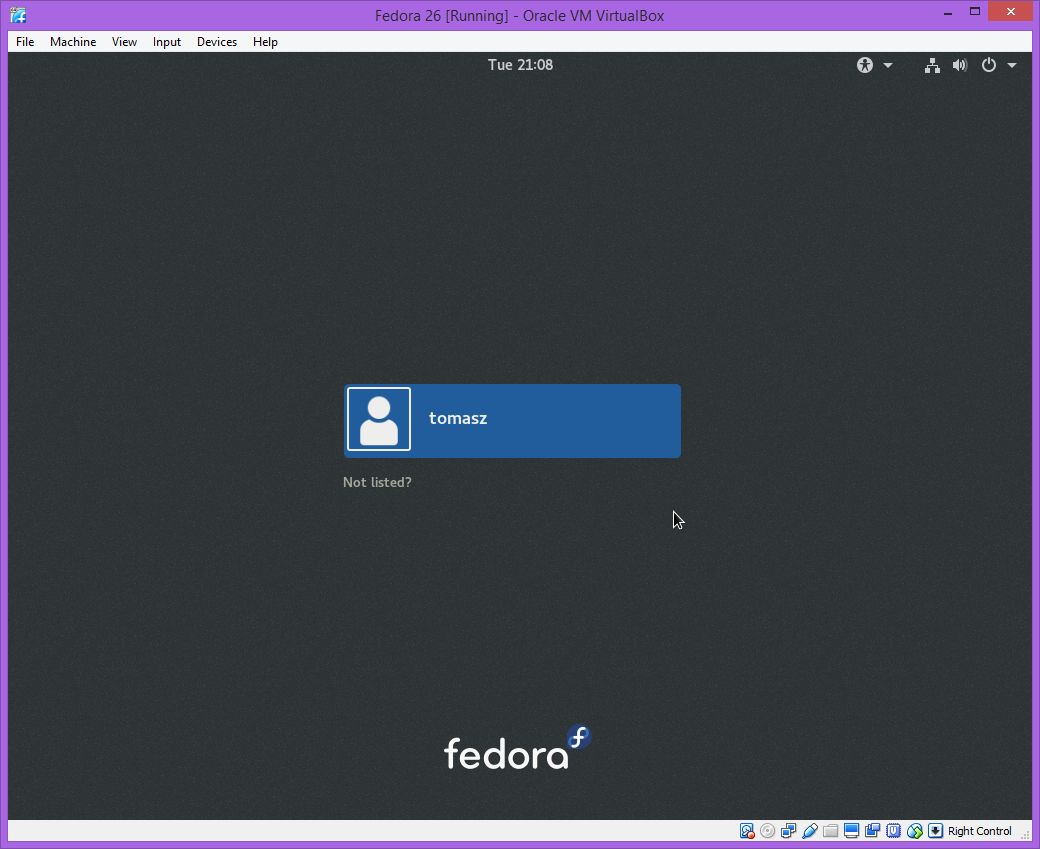Click the wired network status icon

[x=933, y=65]
